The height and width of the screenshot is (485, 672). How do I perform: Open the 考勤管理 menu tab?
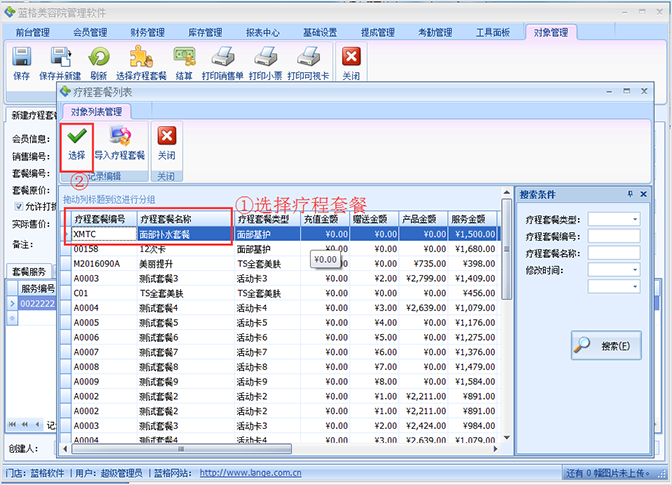tap(435, 32)
